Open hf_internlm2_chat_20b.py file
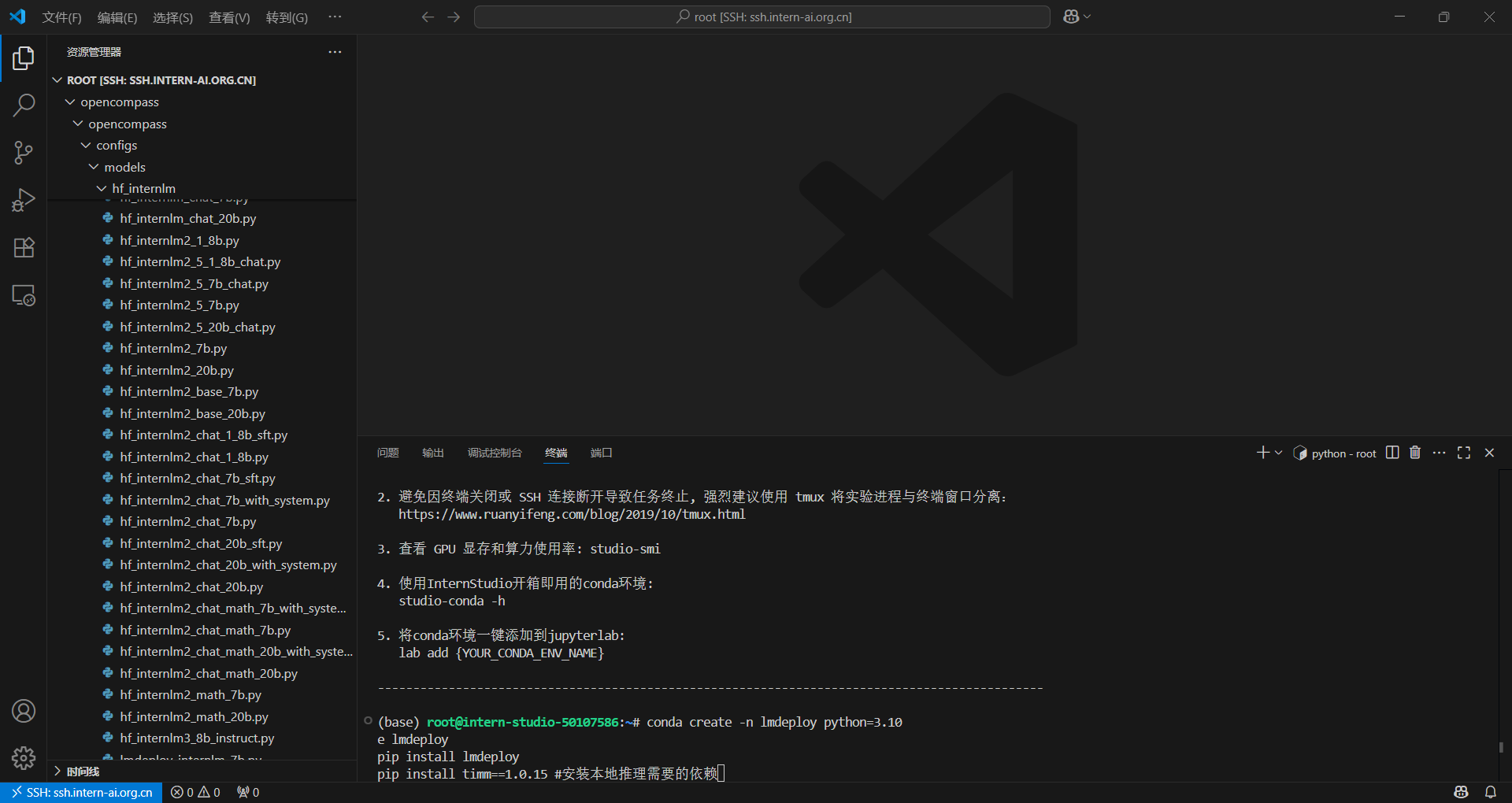Viewport: 1512px width, 803px height. pyautogui.click(x=191, y=587)
